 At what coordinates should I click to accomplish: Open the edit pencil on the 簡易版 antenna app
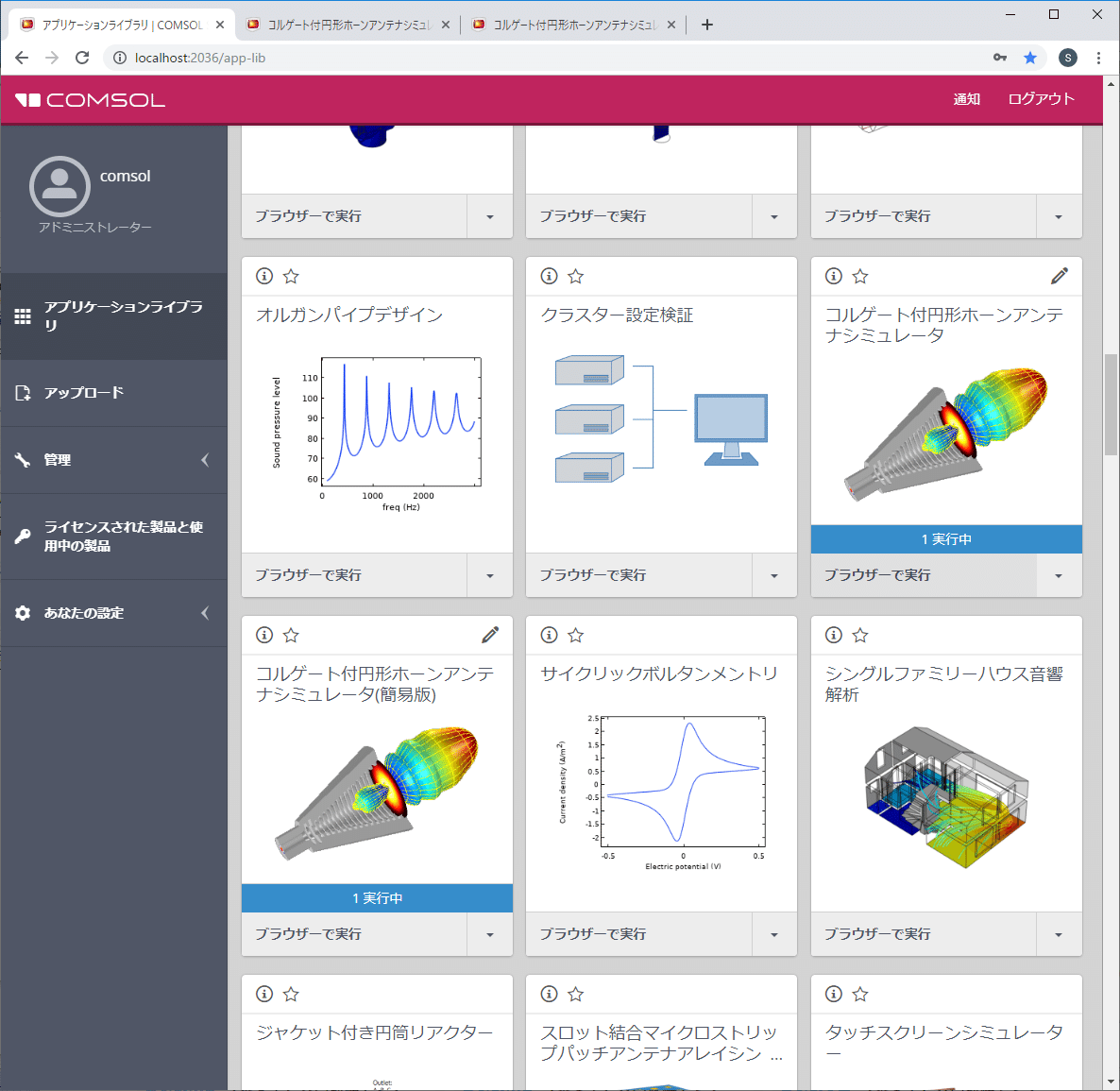pyautogui.click(x=490, y=634)
